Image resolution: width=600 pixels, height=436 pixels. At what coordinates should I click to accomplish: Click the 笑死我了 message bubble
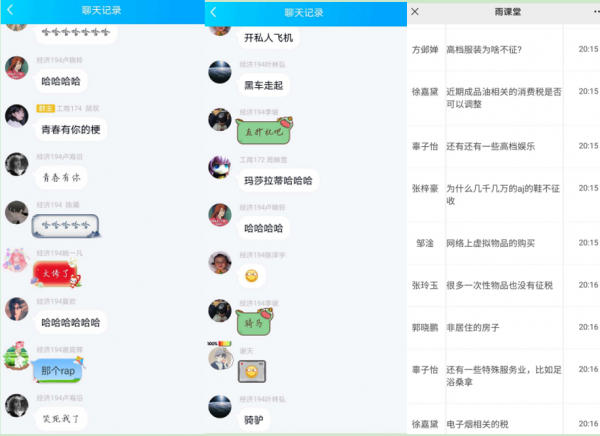point(61,417)
